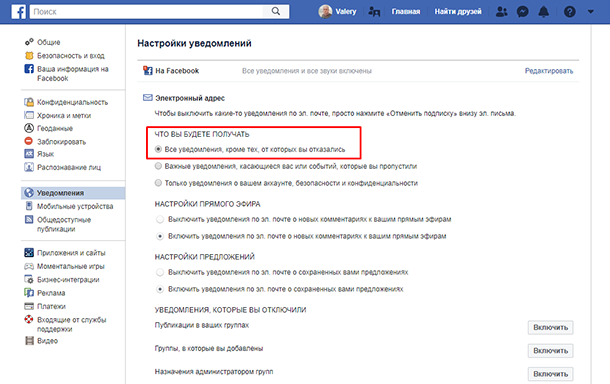Click the На Facebook row label
Image resolution: width=610 pixels, height=384 pixels.
pos(177,71)
